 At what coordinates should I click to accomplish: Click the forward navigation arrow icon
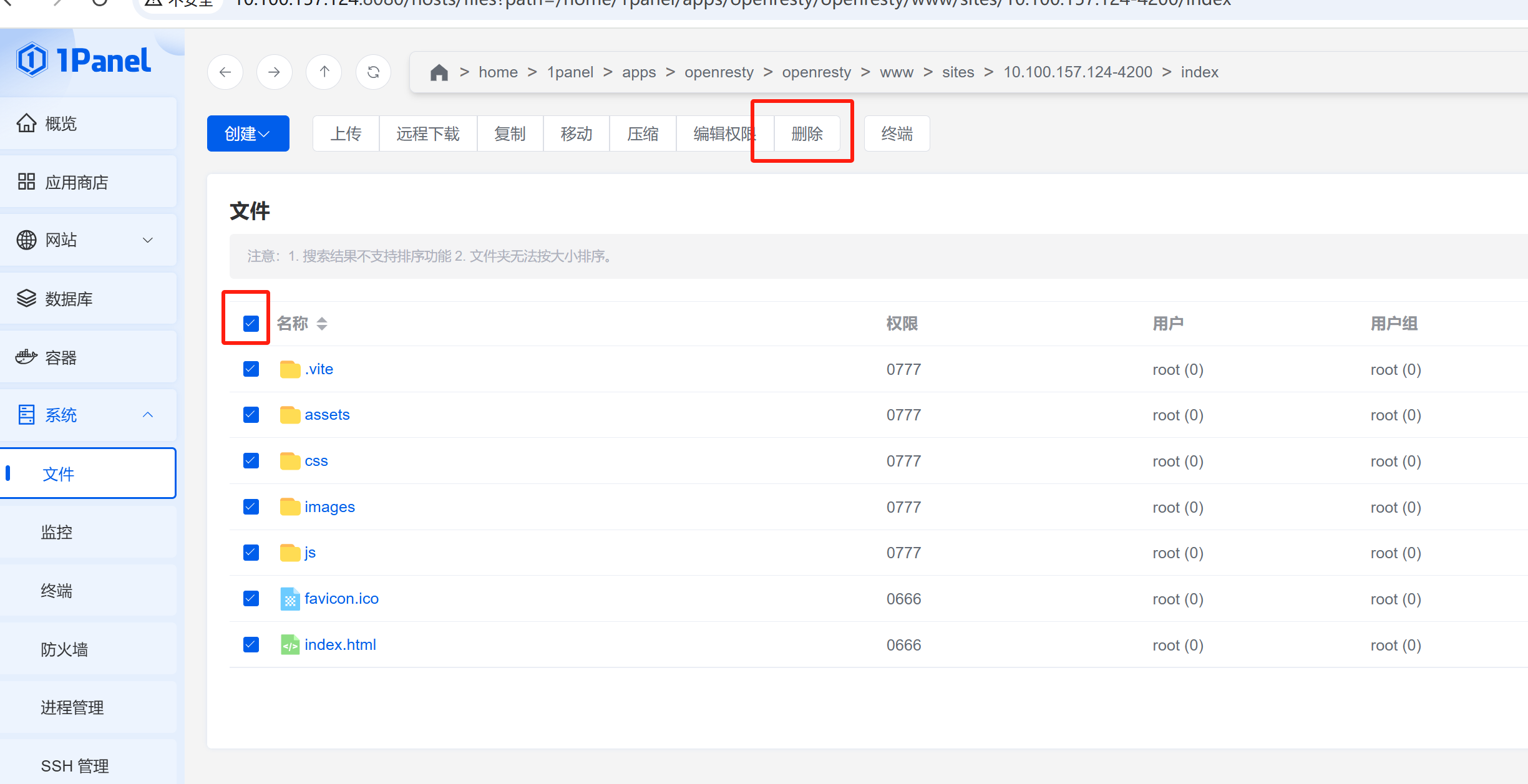click(275, 72)
